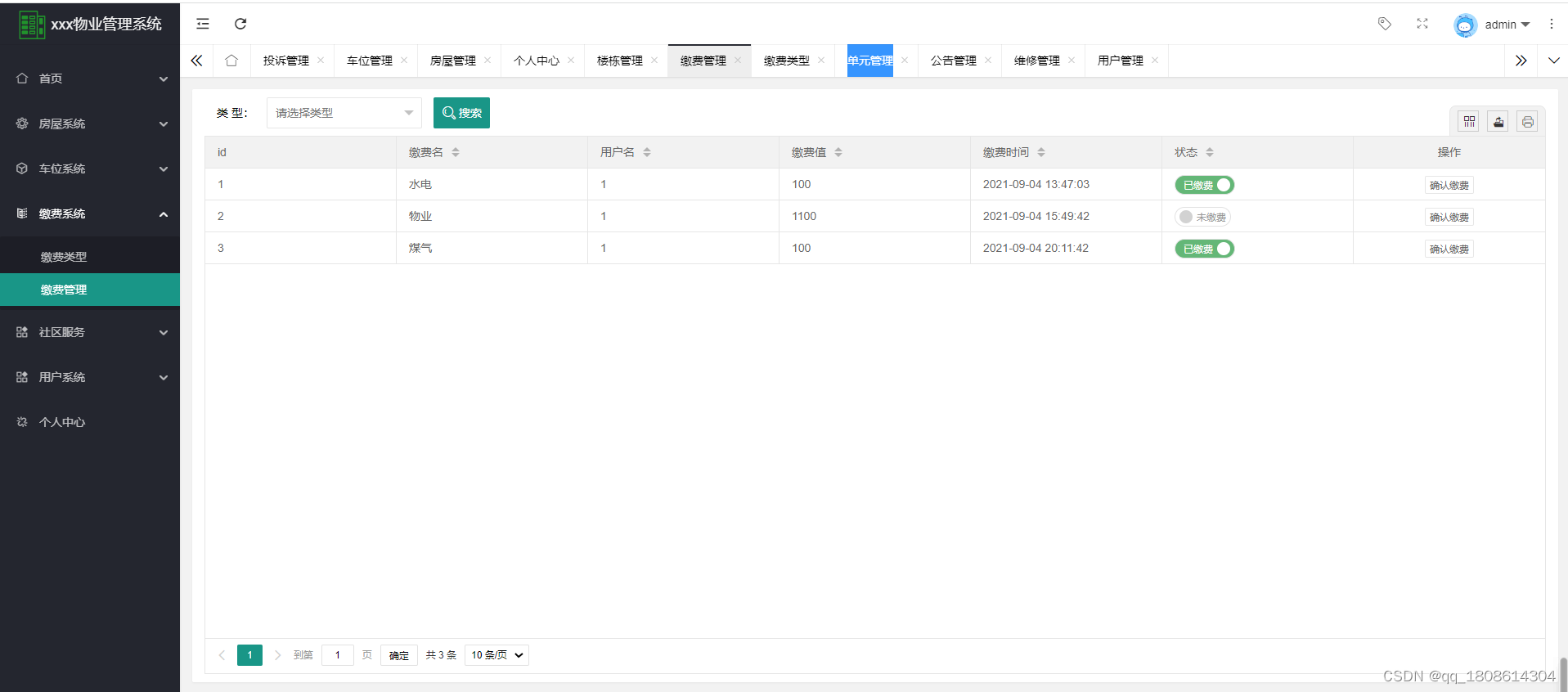The image size is (1568, 692).
Task: Switch to the 用户管理 tab
Action: (1121, 61)
